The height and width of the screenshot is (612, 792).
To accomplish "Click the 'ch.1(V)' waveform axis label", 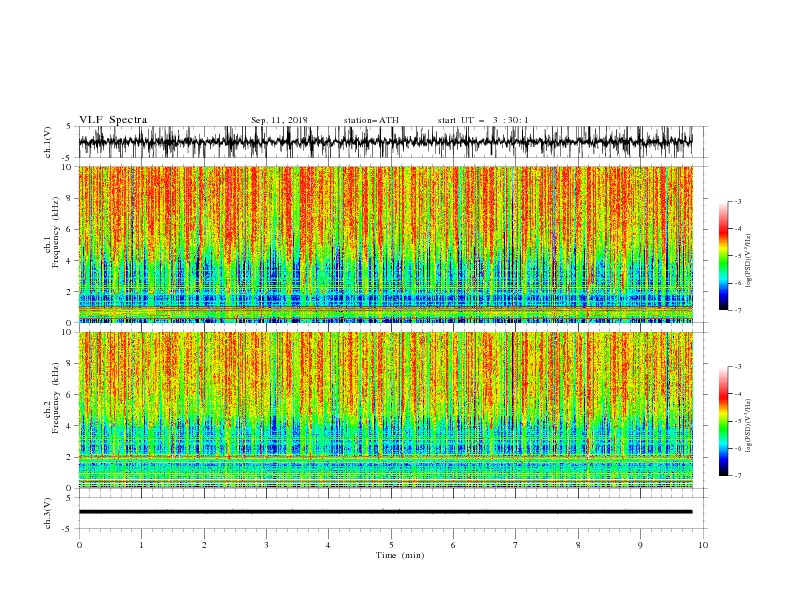I will [x=48, y=142].
